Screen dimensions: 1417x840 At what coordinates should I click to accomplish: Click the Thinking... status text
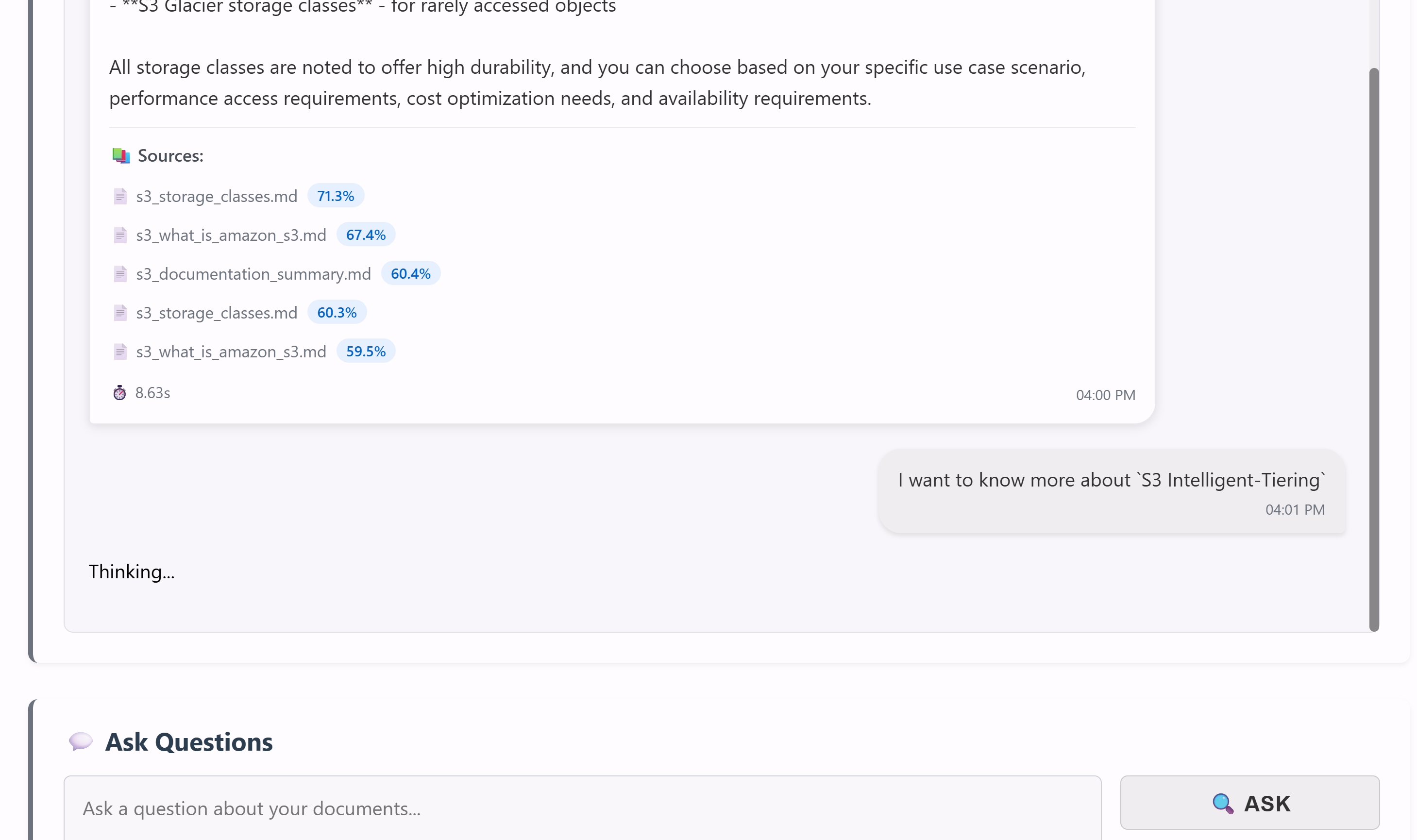[x=131, y=571]
